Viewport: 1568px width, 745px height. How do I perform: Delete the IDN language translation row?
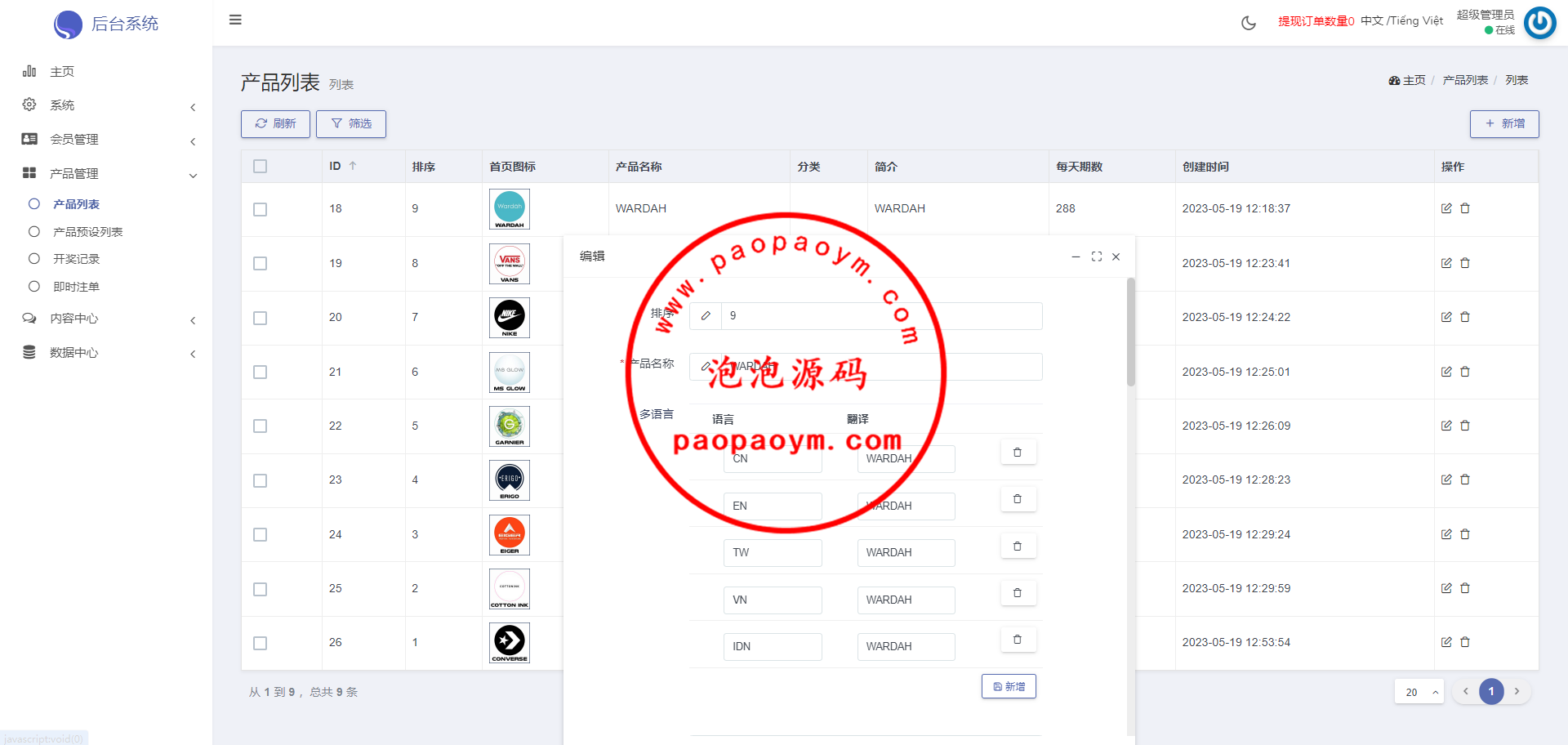click(x=1018, y=640)
